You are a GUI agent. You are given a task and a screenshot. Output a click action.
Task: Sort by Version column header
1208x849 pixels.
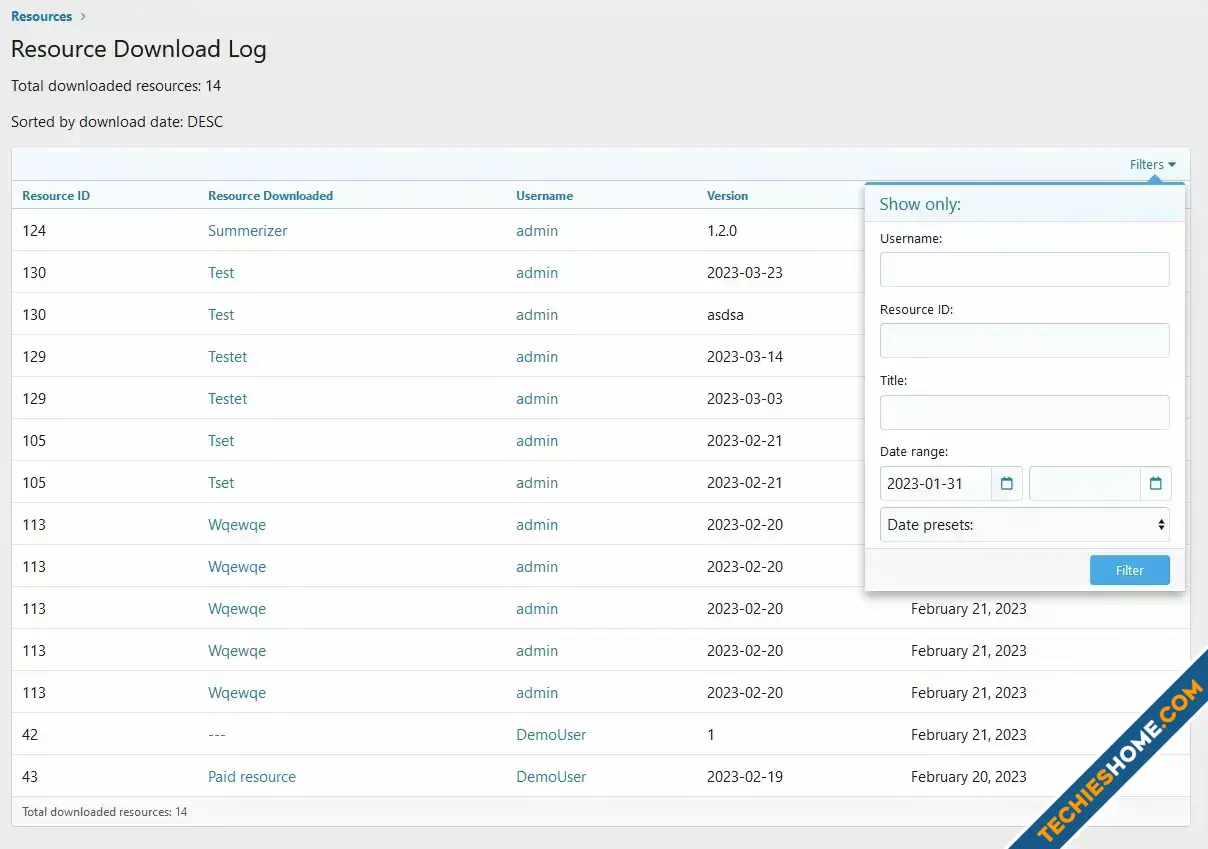coord(727,196)
